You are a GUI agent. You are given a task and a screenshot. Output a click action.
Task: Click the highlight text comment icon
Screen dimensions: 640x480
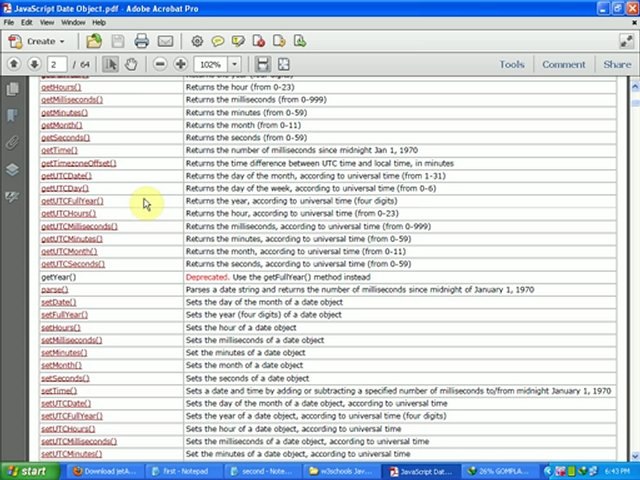pos(238,41)
